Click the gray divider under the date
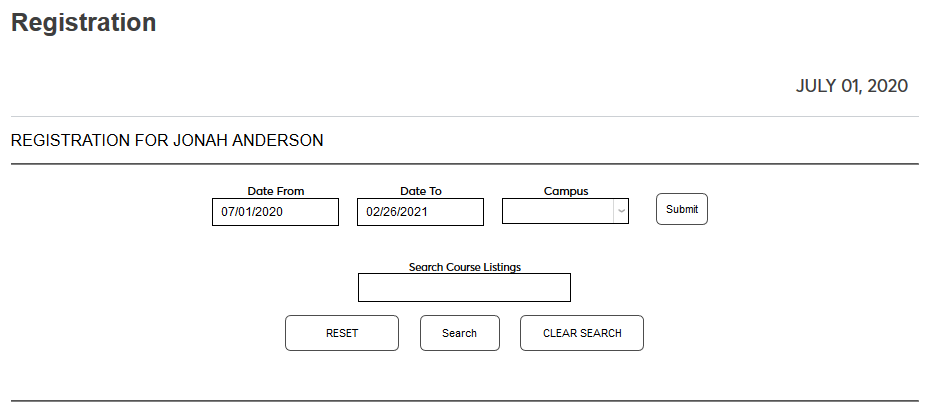This screenshot has width=936, height=407. point(464,117)
